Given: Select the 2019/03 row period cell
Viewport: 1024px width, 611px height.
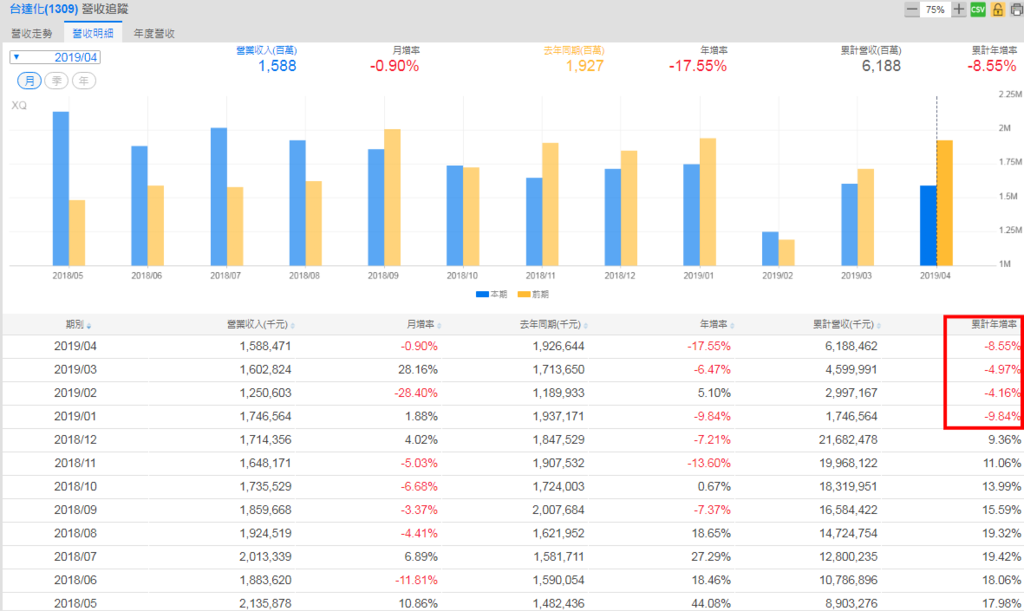Looking at the screenshot, I should (75, 369).
